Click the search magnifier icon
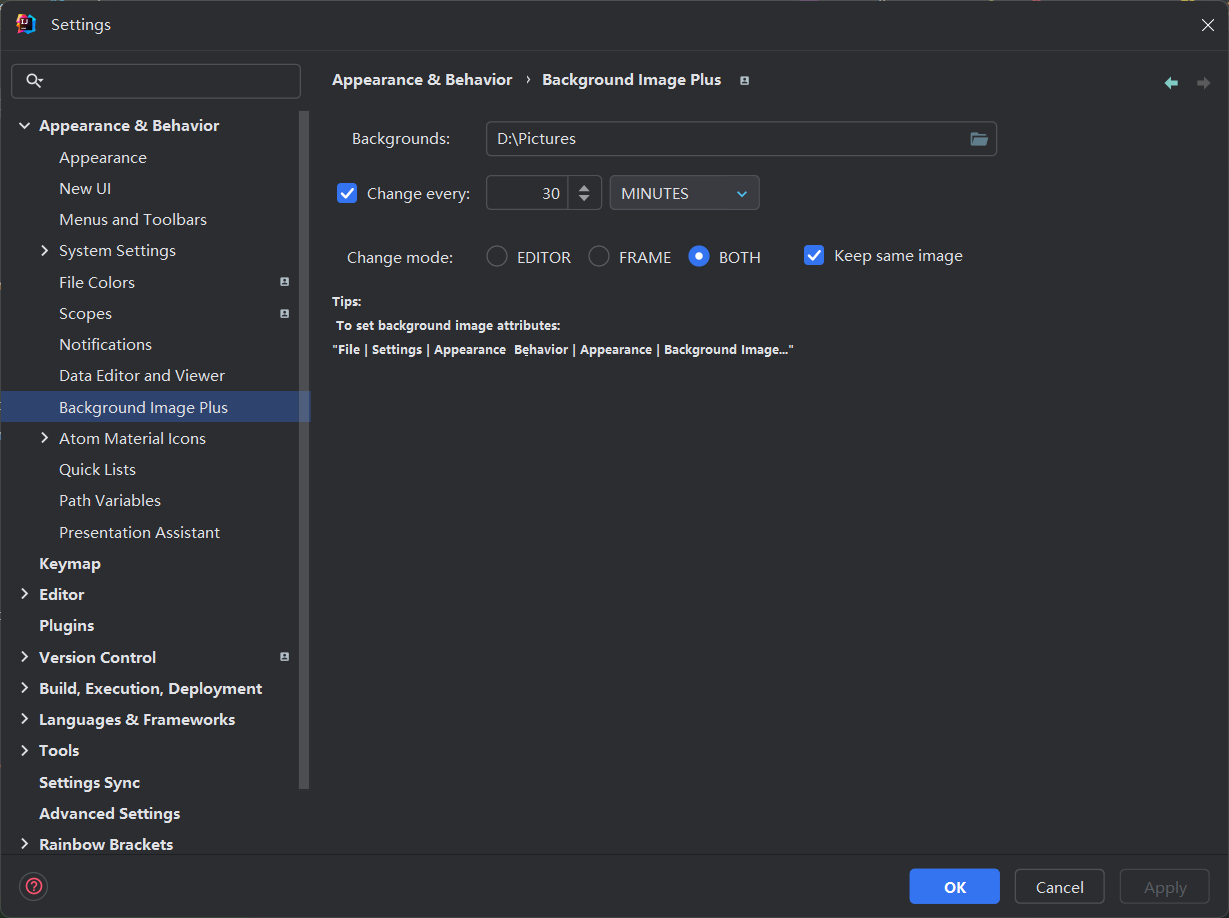 tap(34, 81)
